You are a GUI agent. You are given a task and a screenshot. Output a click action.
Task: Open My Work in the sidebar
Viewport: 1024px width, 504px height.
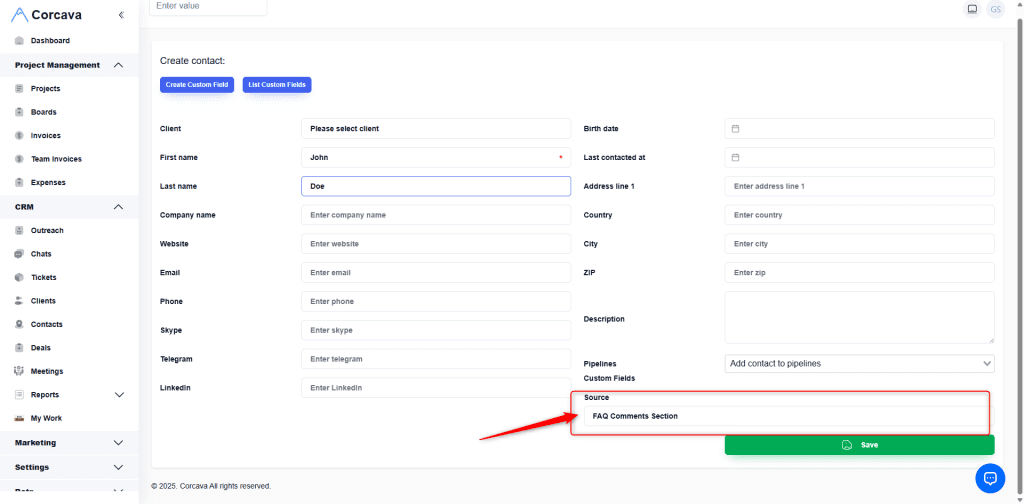tap(46, 418)
